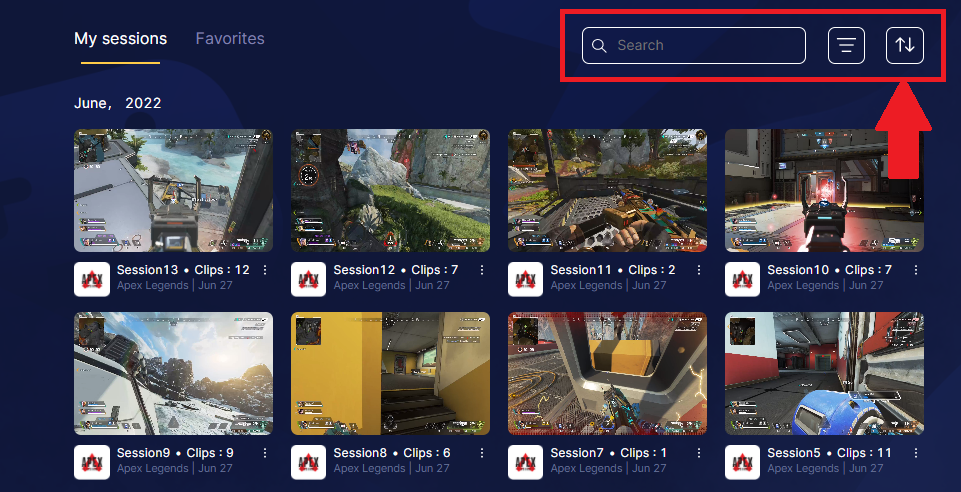
Task: Click 'Apex Legends | Jun 27' under Session8
Action: pyautogui.click(x=392, y=469)
